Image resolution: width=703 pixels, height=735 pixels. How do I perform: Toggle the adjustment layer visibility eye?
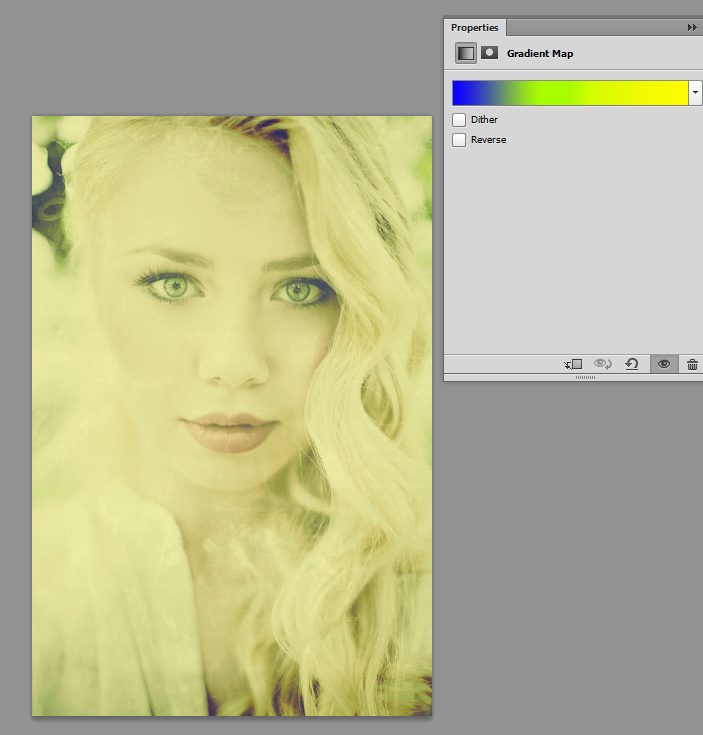662,365
